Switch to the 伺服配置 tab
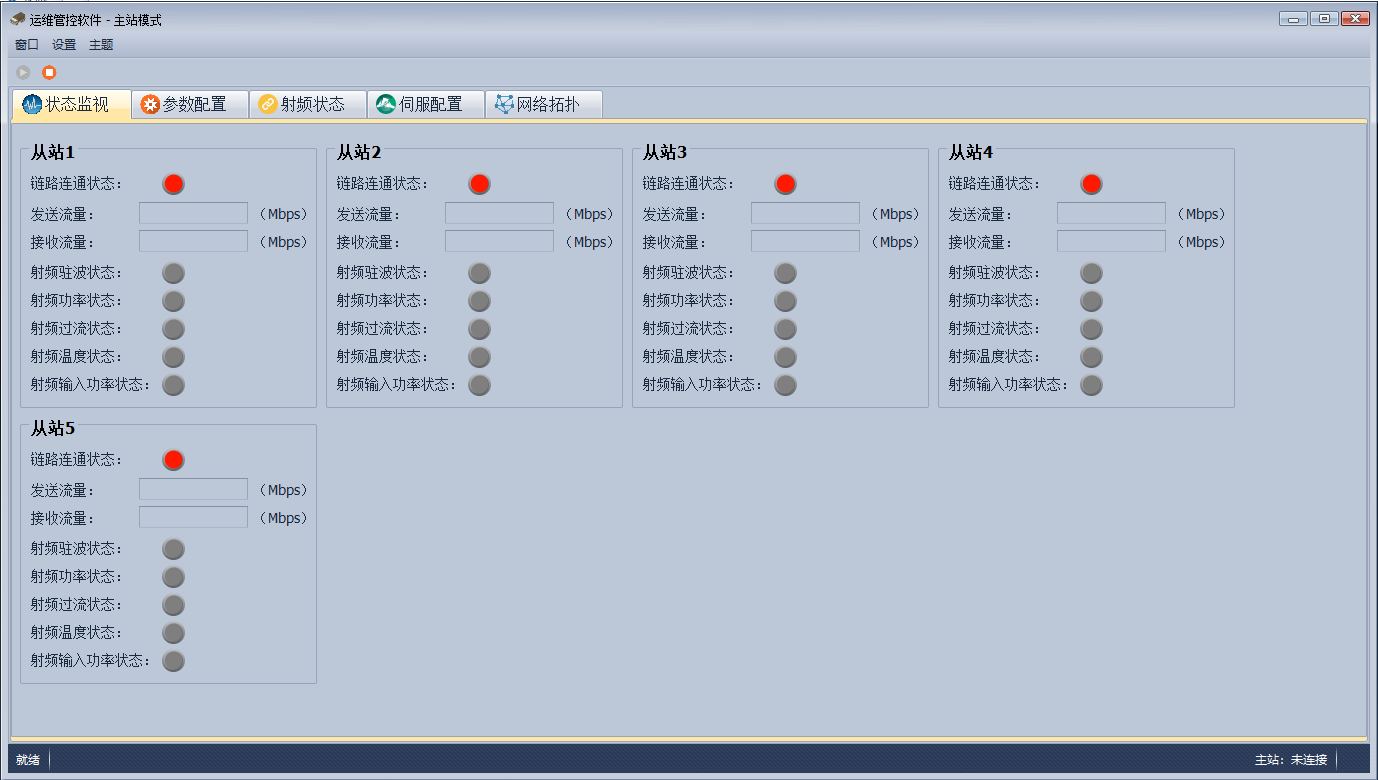 [426, 104]
